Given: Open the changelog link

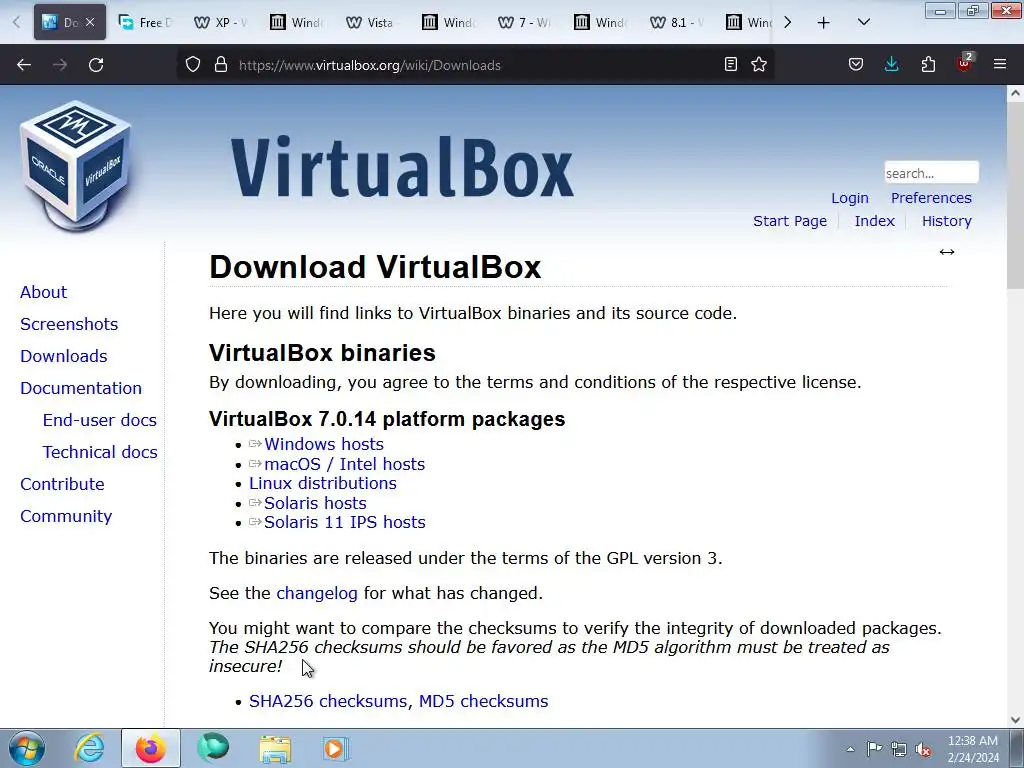Looking at the screenshot, I should click(317, 593).
